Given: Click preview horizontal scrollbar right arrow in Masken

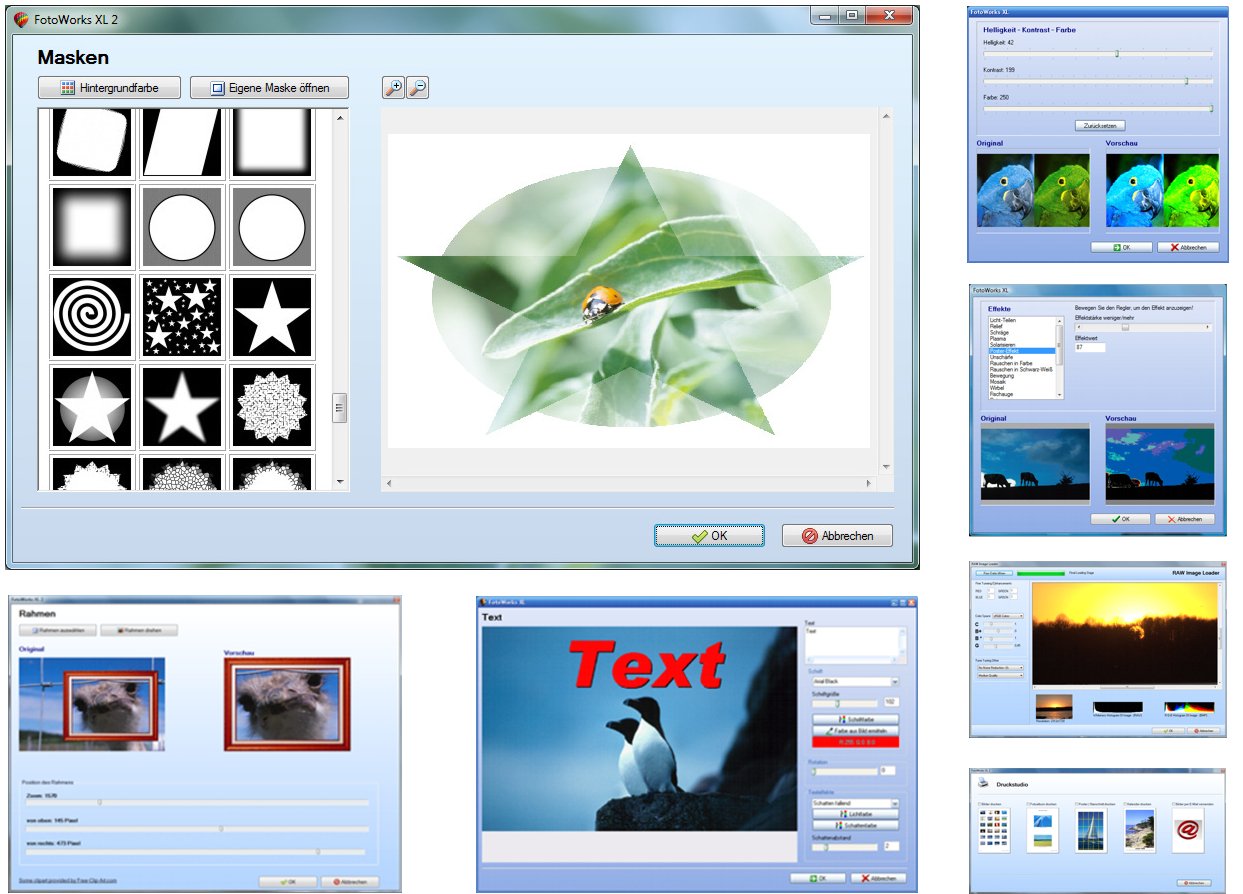Looking at the screenshot, I should [869, 484].
